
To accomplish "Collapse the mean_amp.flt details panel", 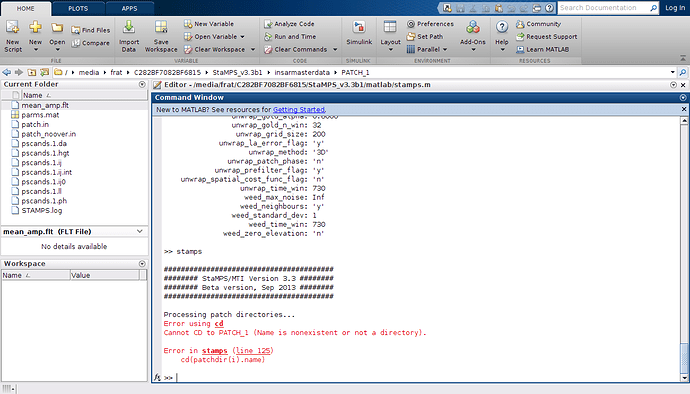I will point(139,231).
